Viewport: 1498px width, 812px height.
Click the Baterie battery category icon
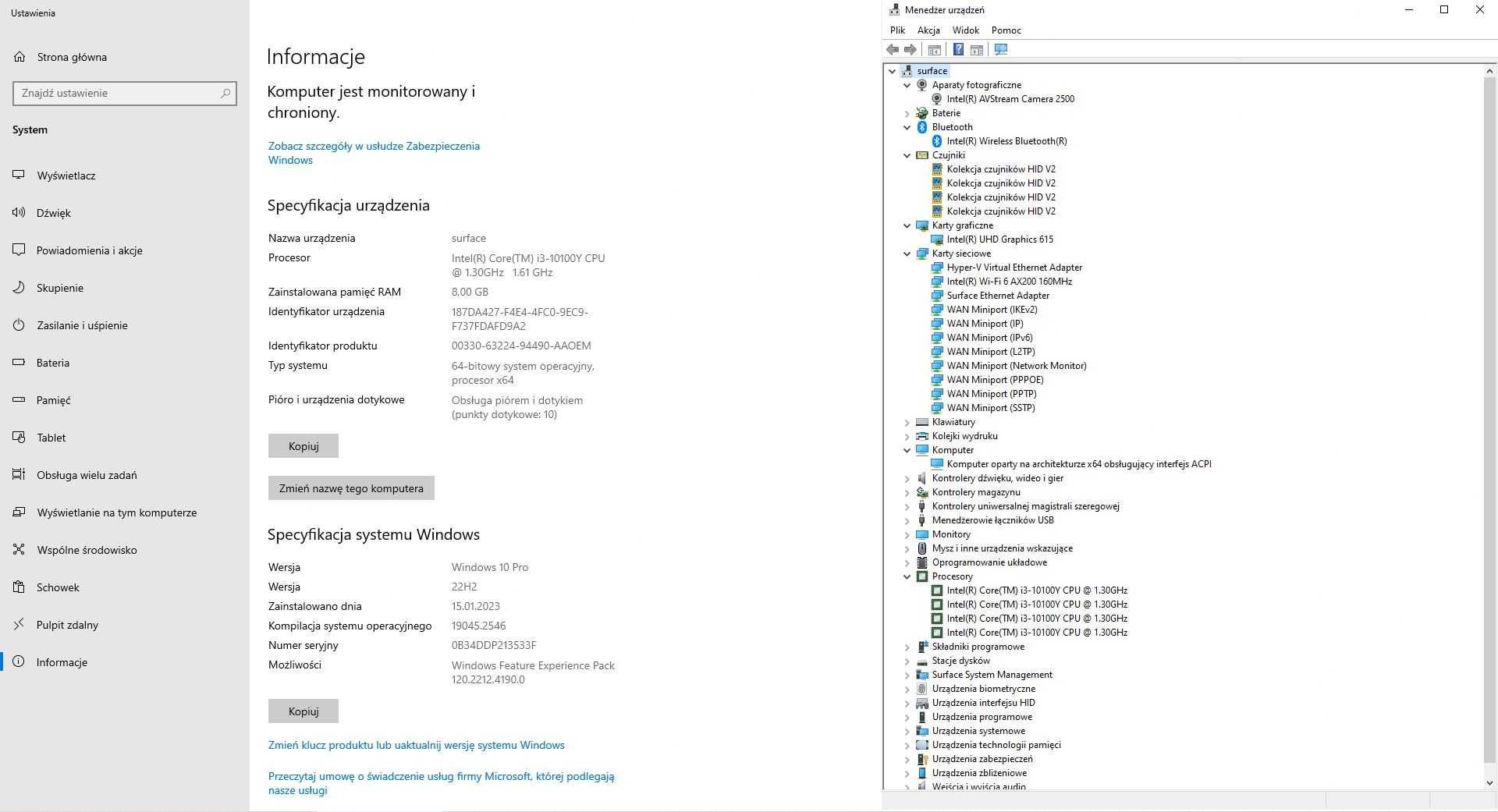pyautogui.click(x=921, y=113)
